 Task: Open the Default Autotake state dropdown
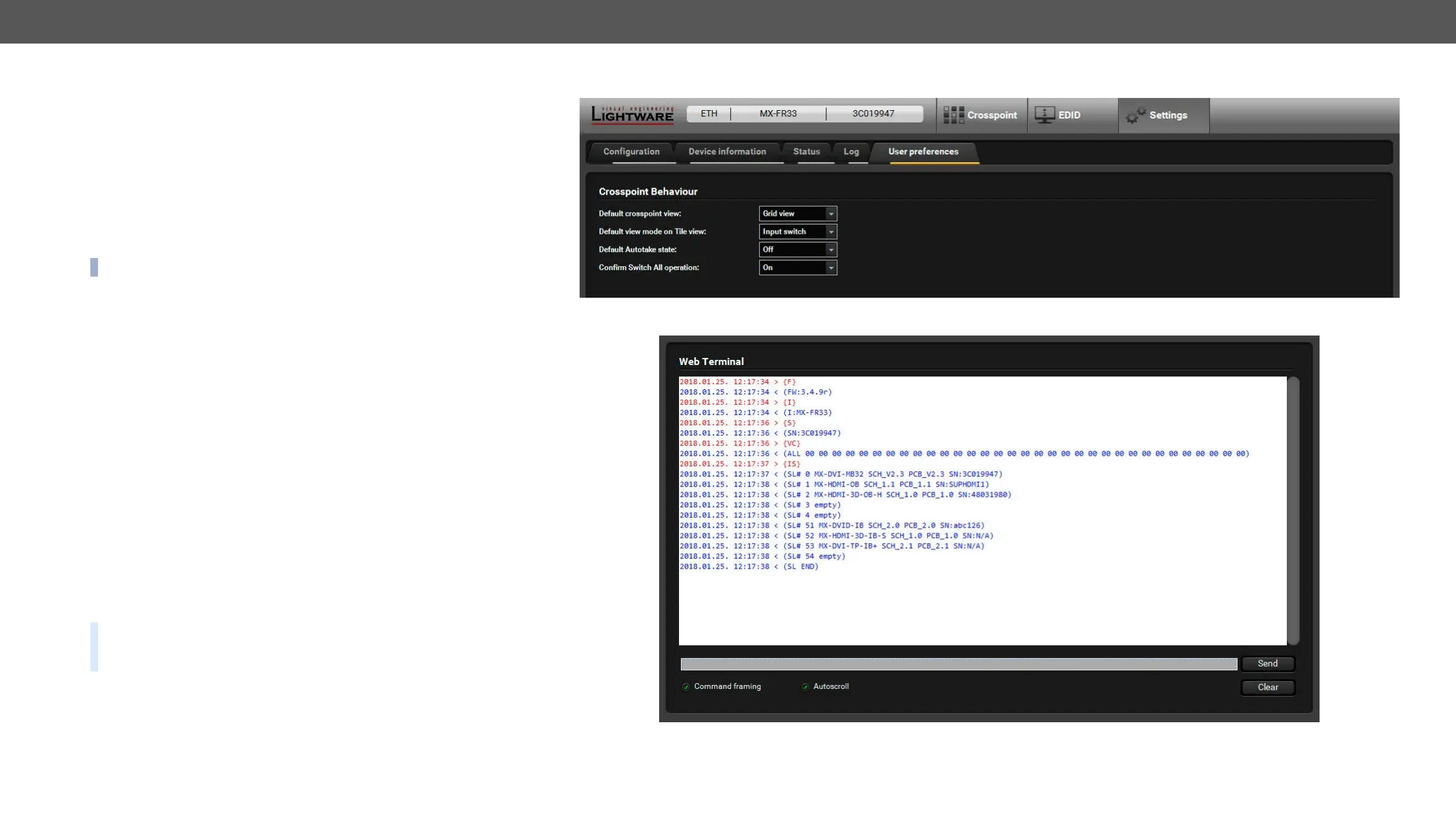coord(798,250)
